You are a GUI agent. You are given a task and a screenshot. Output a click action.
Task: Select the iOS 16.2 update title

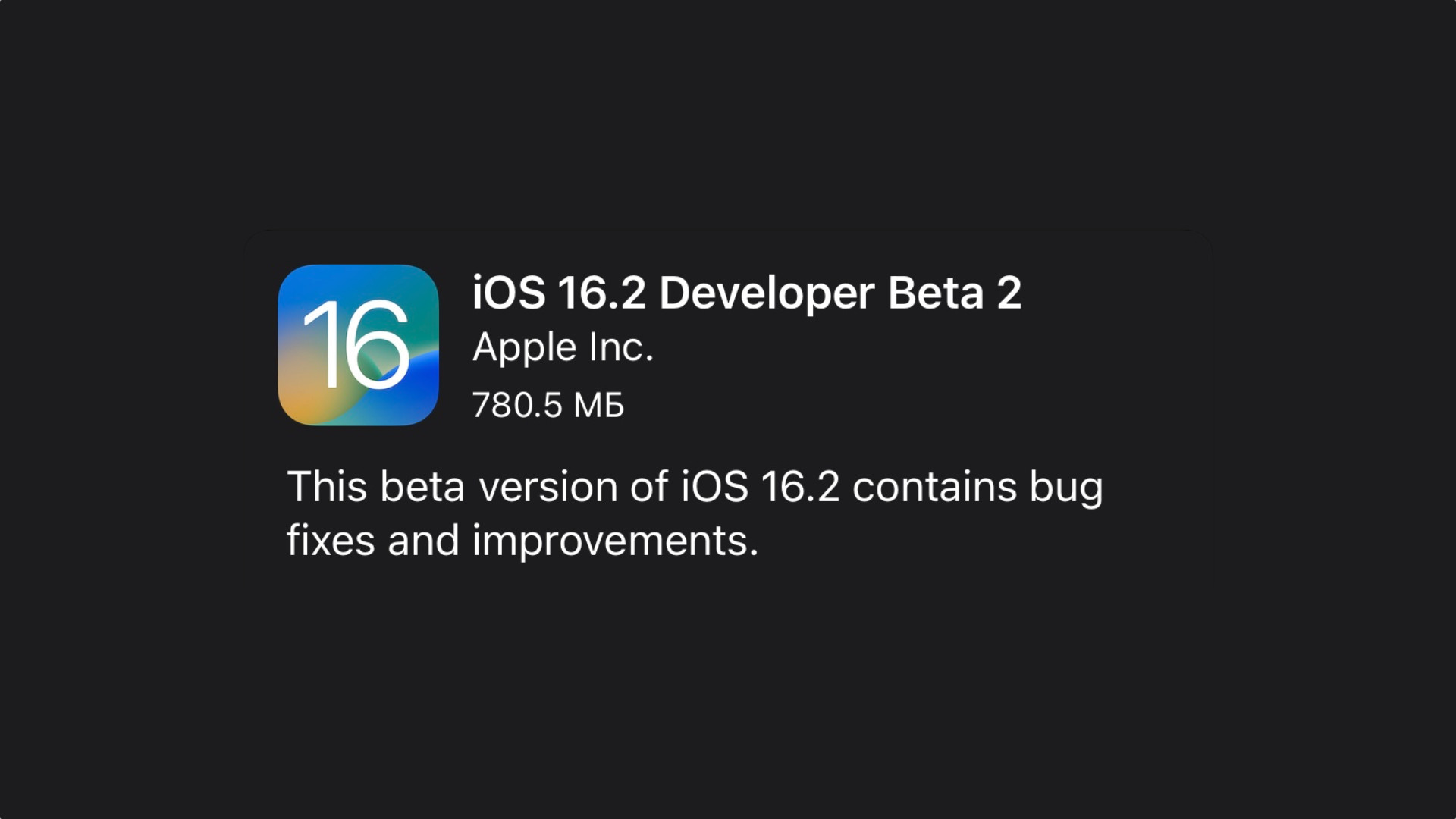tap(747, 291)
